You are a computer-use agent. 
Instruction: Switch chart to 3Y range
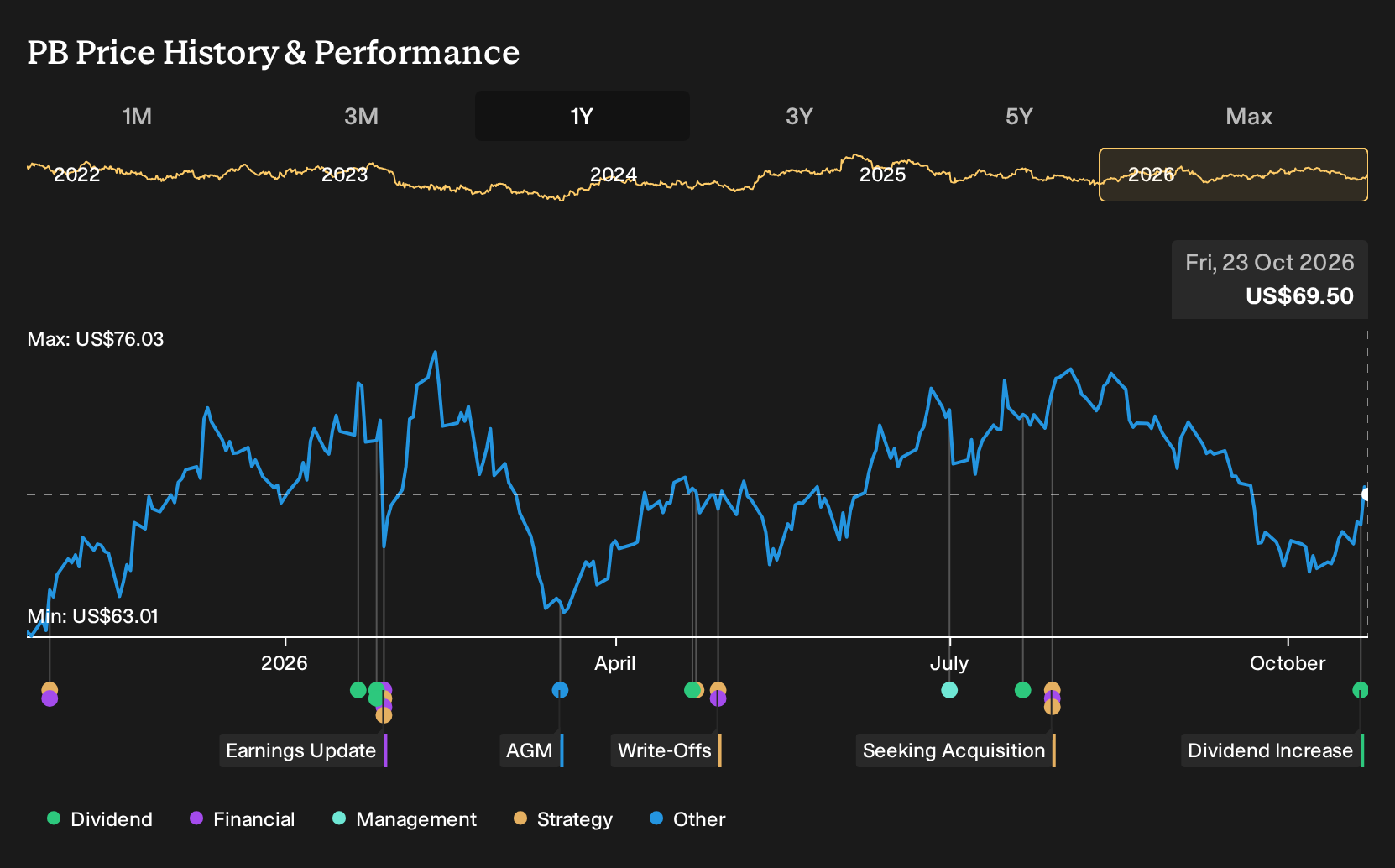click(799, 116)
